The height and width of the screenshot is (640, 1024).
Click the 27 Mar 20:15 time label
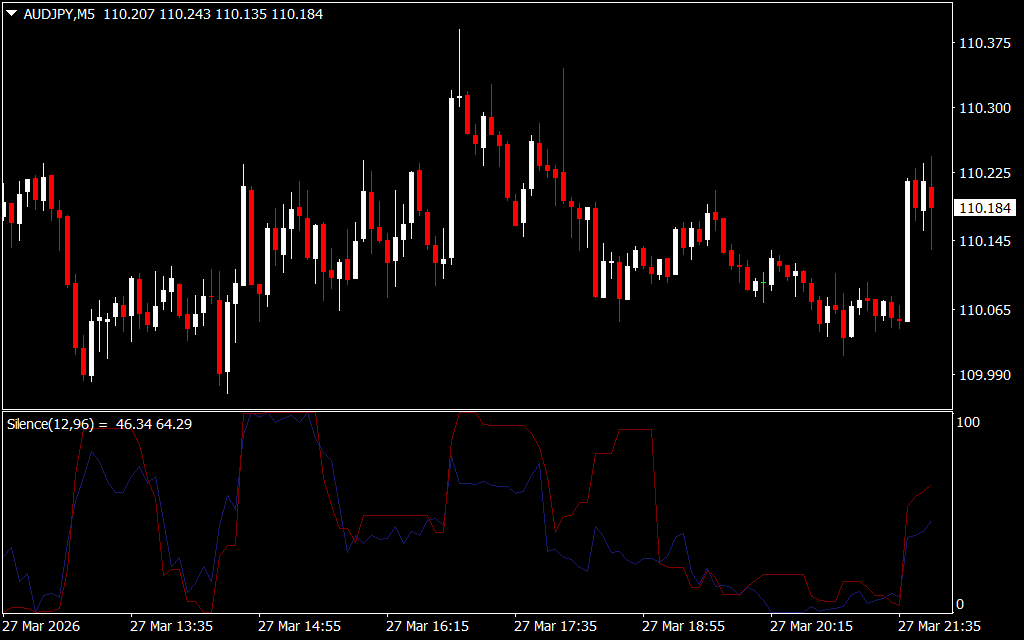pyautogui.click(x=811, y=626)
